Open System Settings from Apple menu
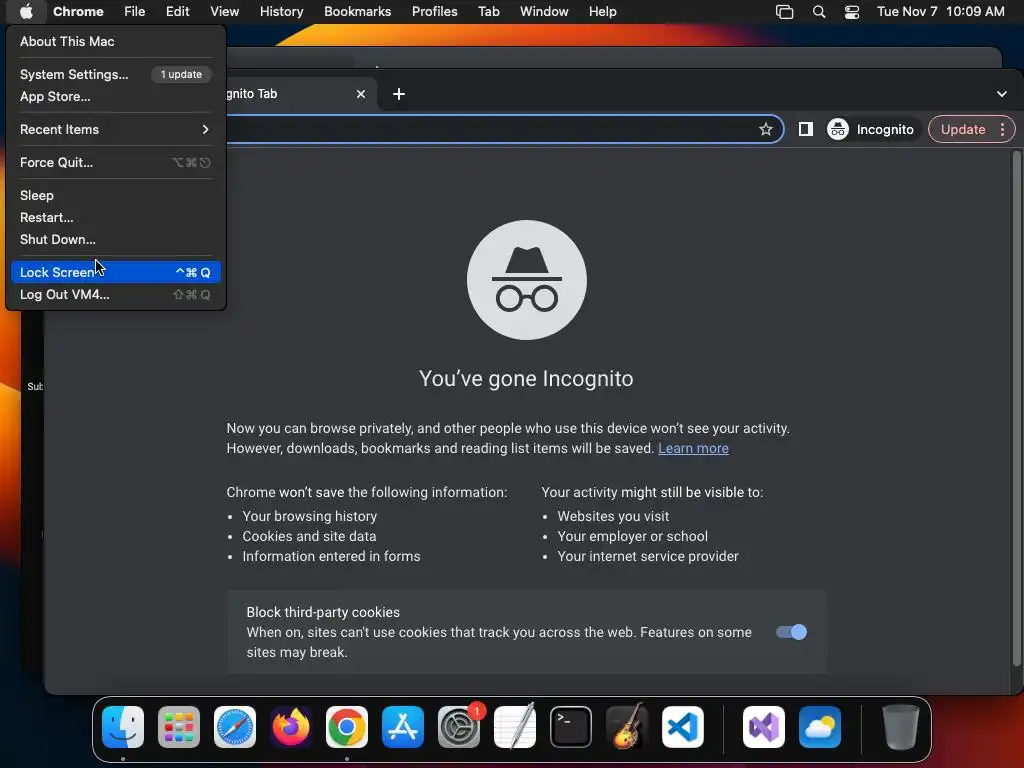The height and width of the screenshot is (768, 1024). (x=116, y=74)
